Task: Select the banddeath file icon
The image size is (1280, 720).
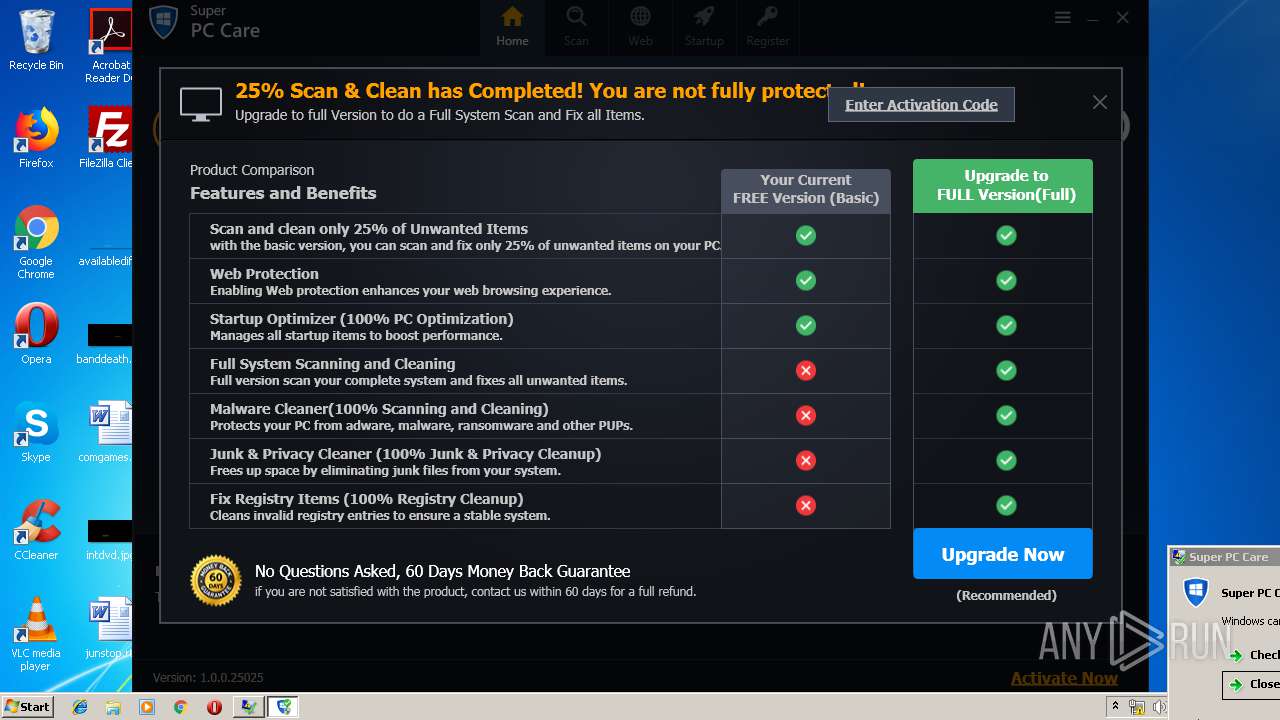Action: pyautogui.click(x=106, y=345)
